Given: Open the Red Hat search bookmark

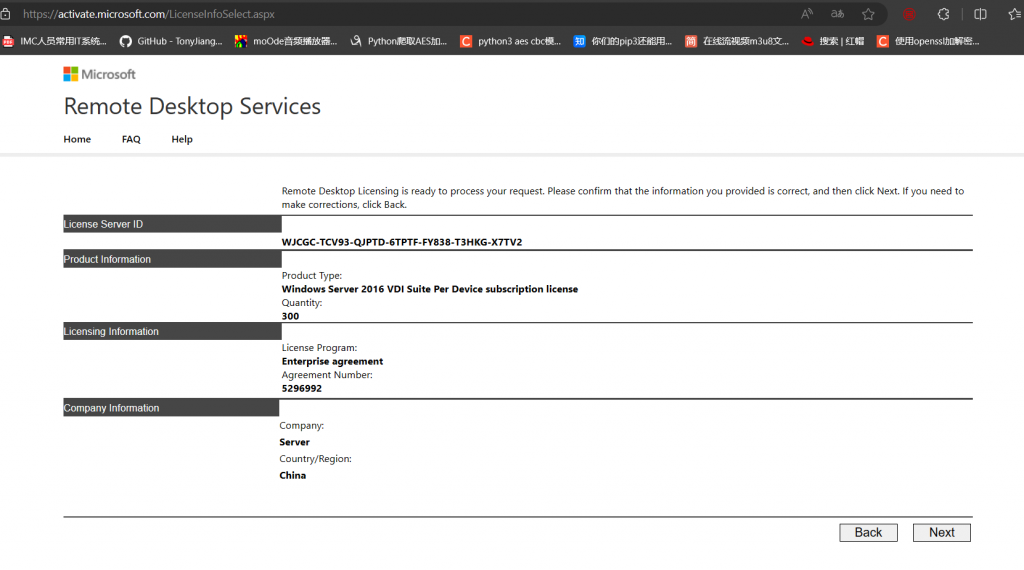Looking at the screenshot, I should (x=832, y=41).
